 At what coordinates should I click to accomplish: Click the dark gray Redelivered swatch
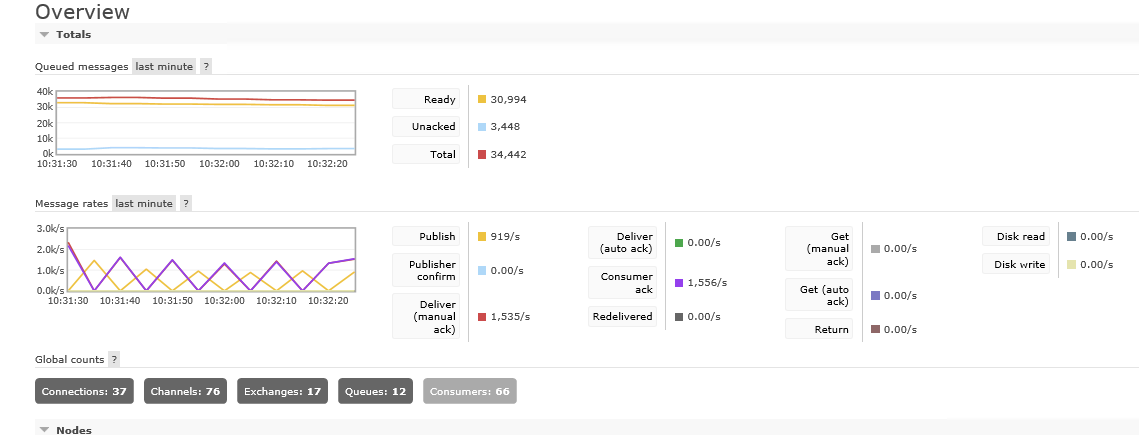[678, 317]
